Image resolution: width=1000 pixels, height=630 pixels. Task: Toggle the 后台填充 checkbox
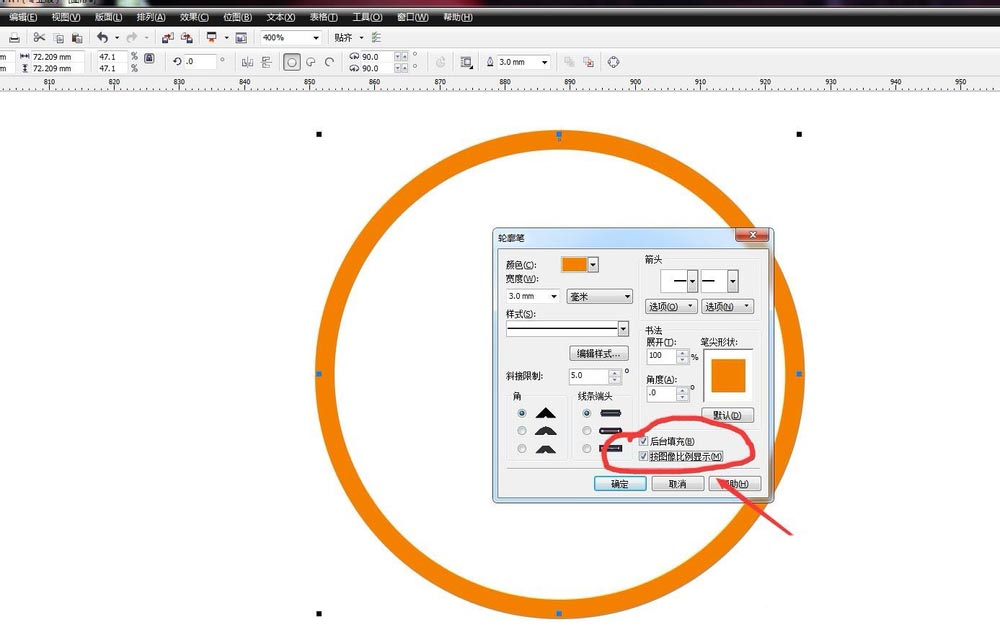[643, 441]
